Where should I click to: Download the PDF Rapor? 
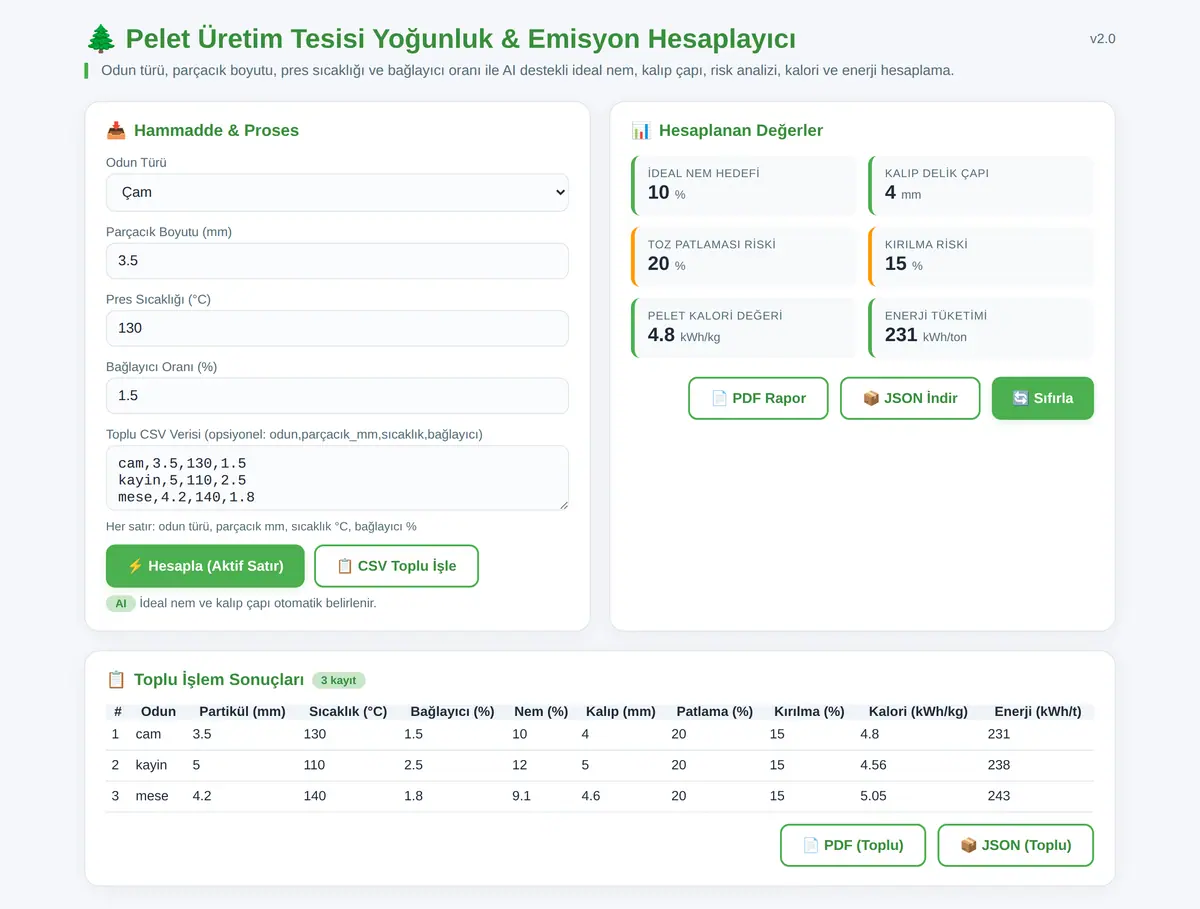758,398
